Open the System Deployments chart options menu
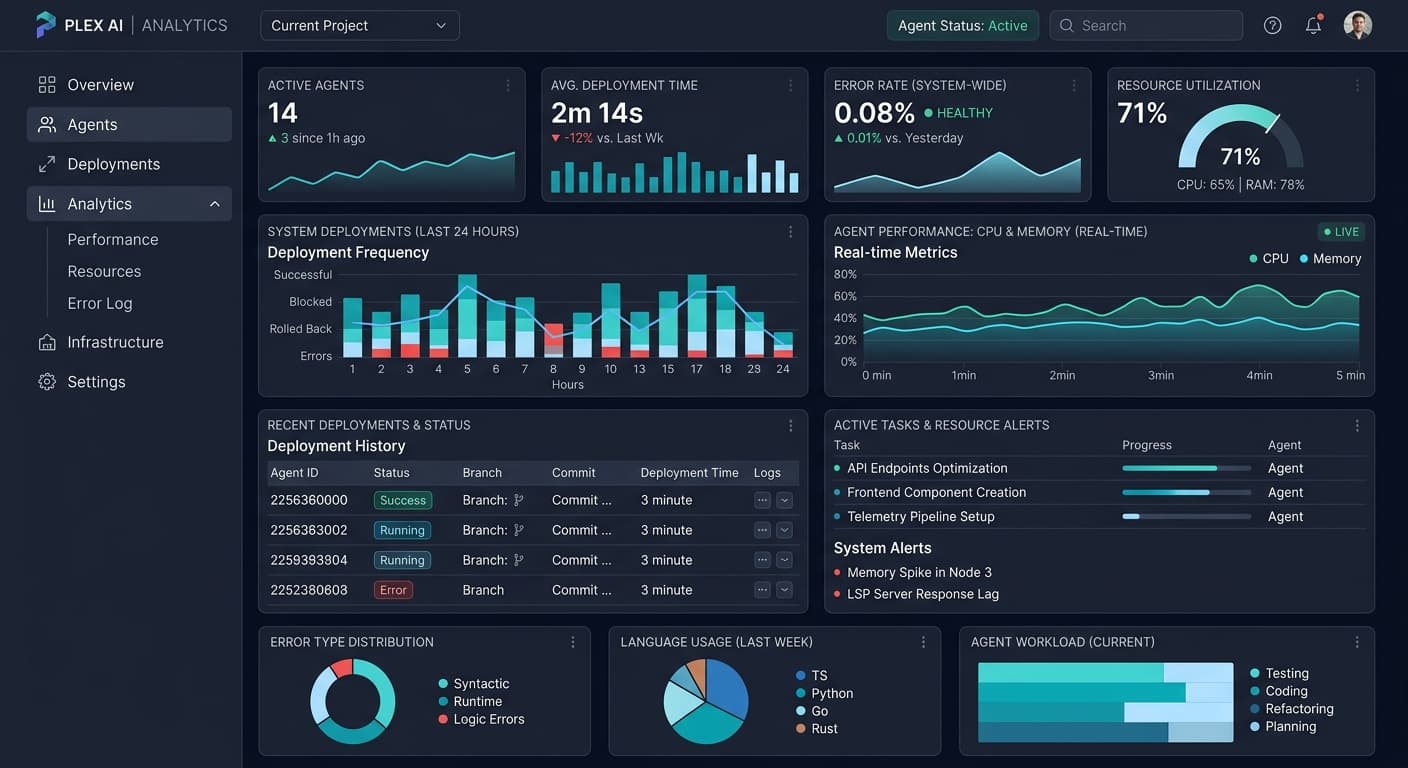Image resolution: width=1408 pixels, height=768 pixels. point(791,231)
